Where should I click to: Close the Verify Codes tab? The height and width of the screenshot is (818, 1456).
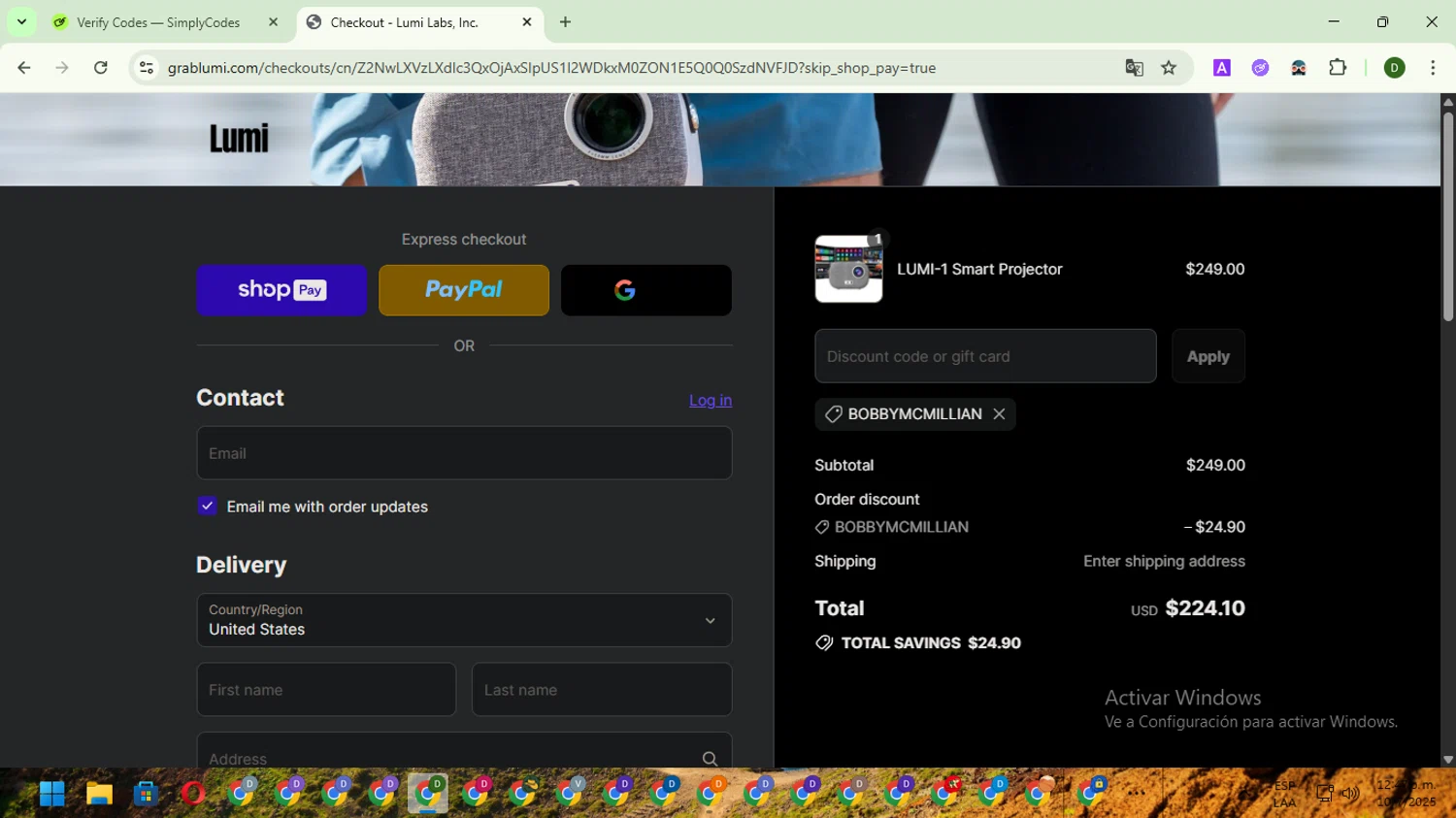click(273, 22)
